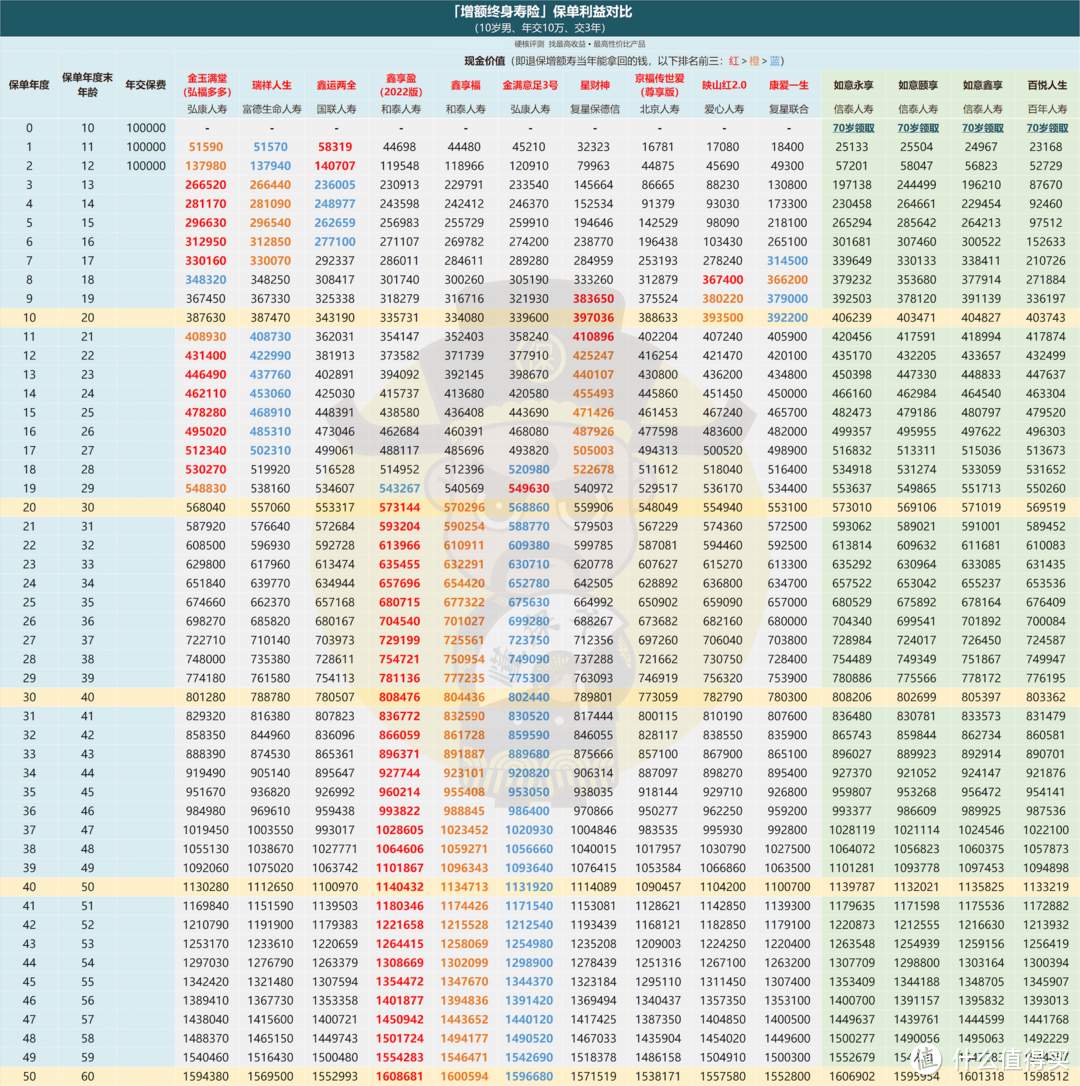Click the 金玉满堂(弘福多多) product header

[207, 85]
